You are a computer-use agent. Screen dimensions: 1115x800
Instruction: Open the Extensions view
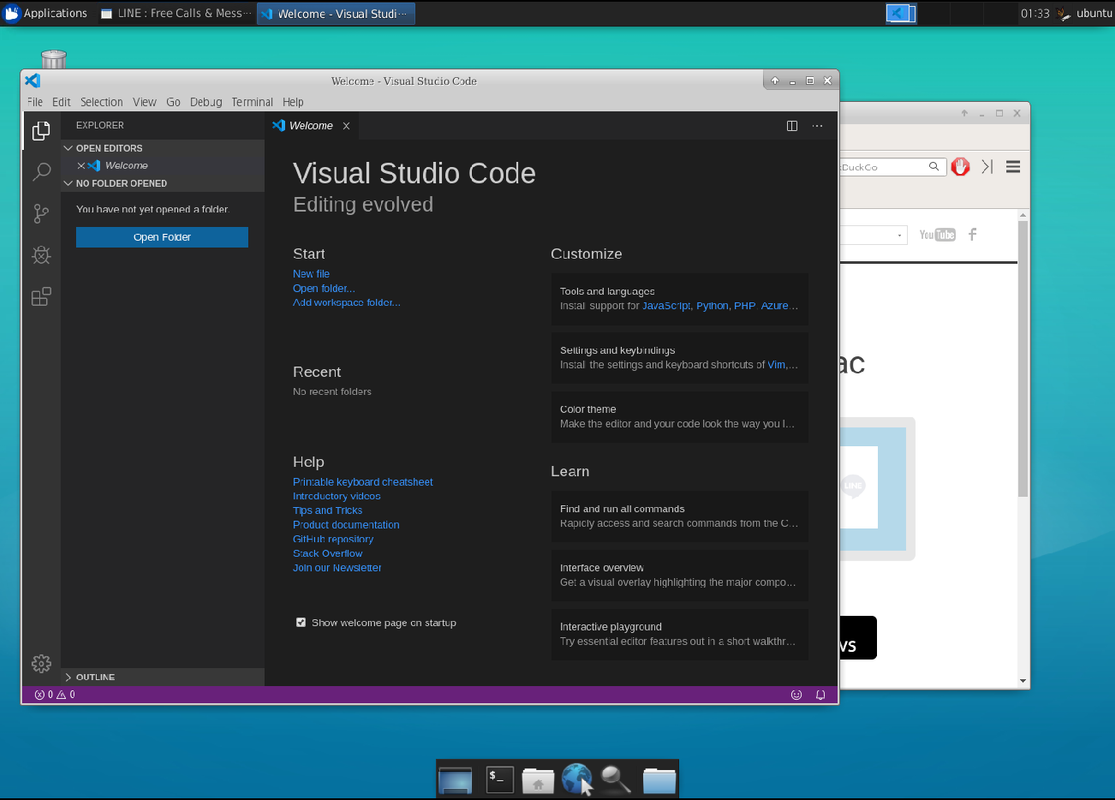click(x=41, y=297)
